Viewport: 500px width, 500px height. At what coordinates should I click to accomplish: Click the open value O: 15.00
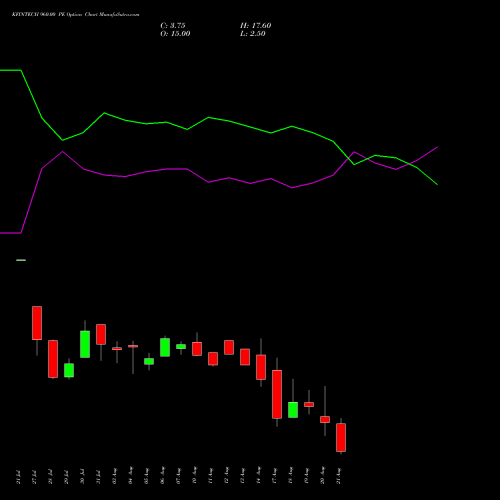point(175,33)
